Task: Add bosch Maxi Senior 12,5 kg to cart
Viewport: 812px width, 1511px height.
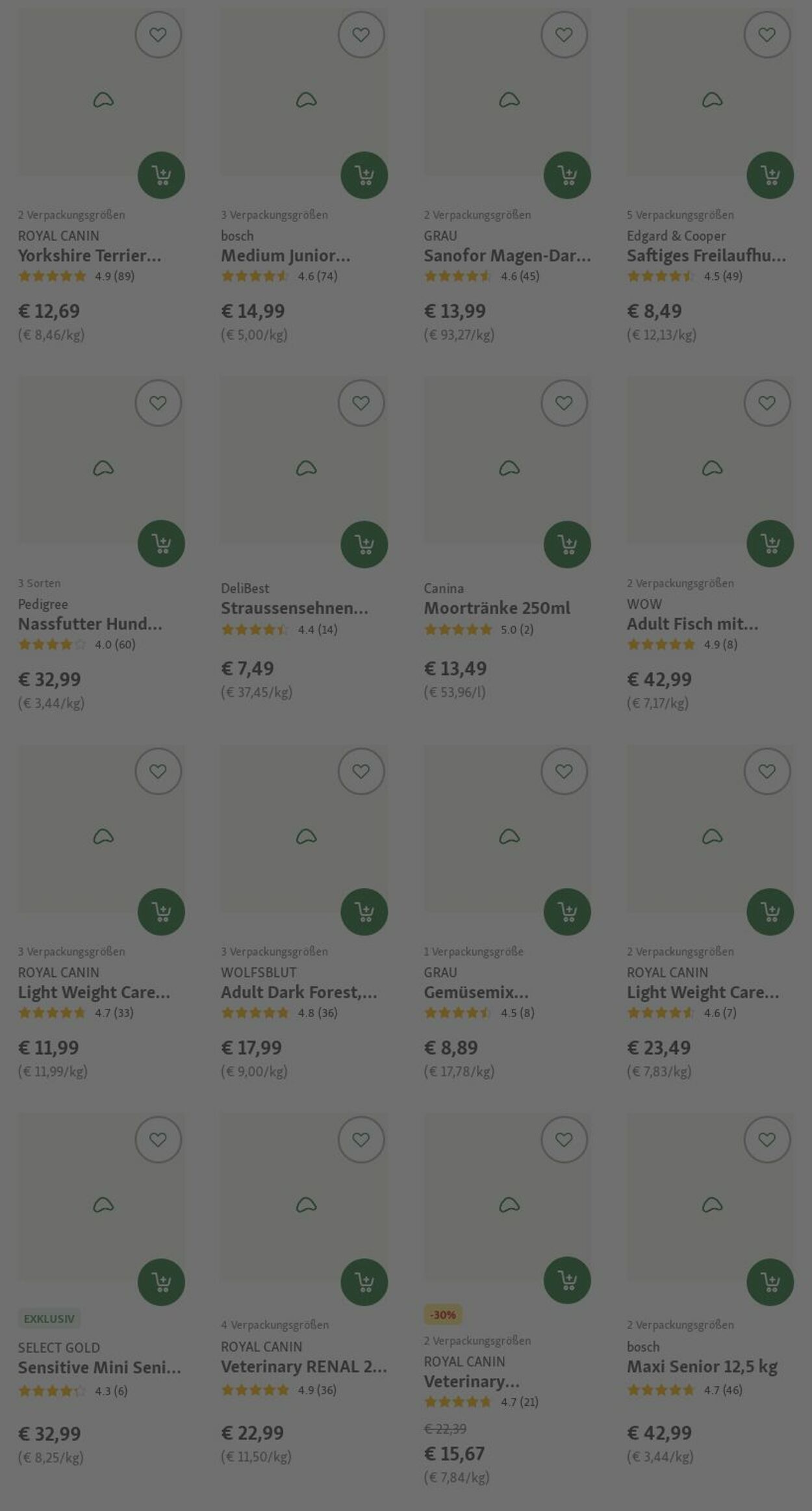Action: click(770, 1282)
